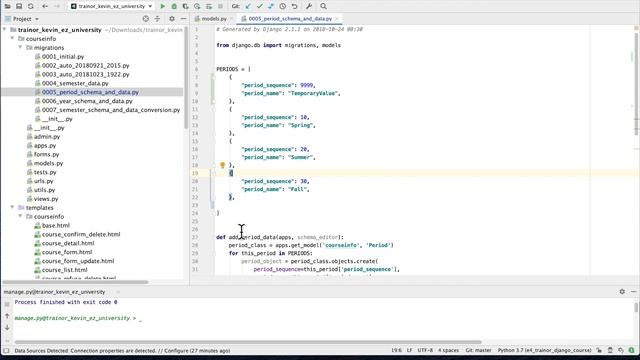This screenshot has height=360, width=640.
Task: Click LF line separator in status bar
Action: pos(409,350)
